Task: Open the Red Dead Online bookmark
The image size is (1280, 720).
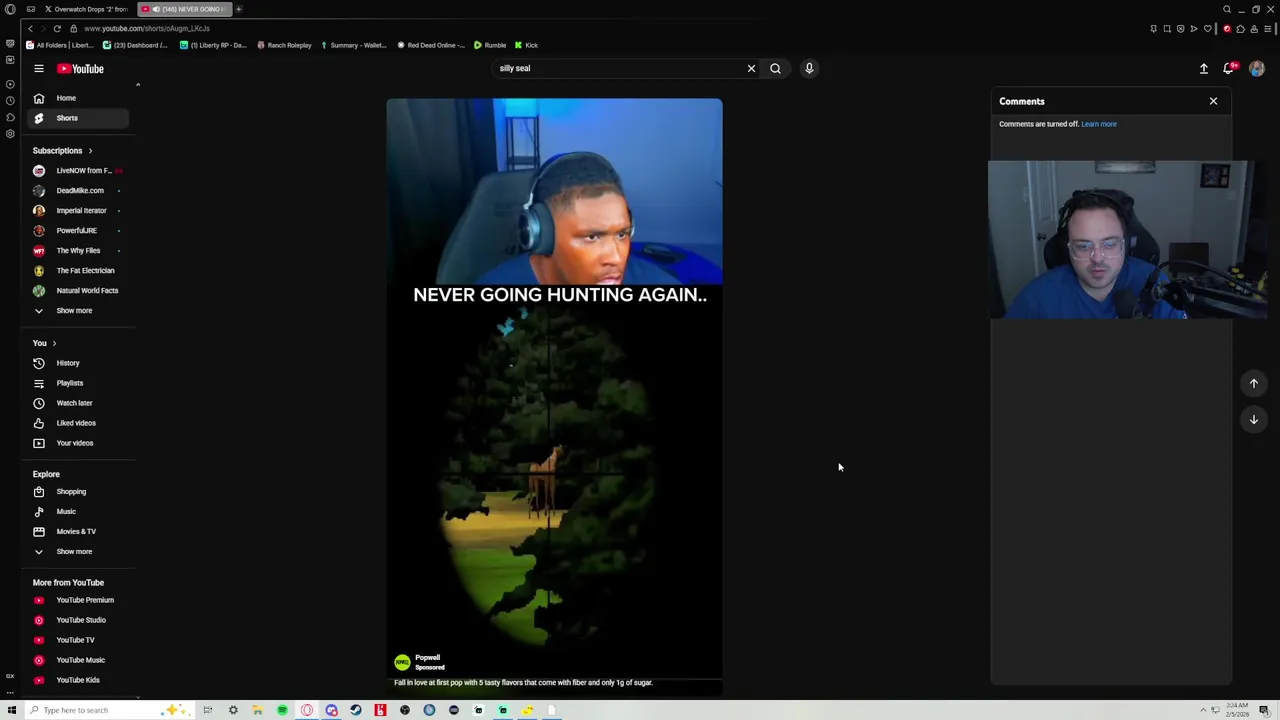Action: (x=431, y=45)
